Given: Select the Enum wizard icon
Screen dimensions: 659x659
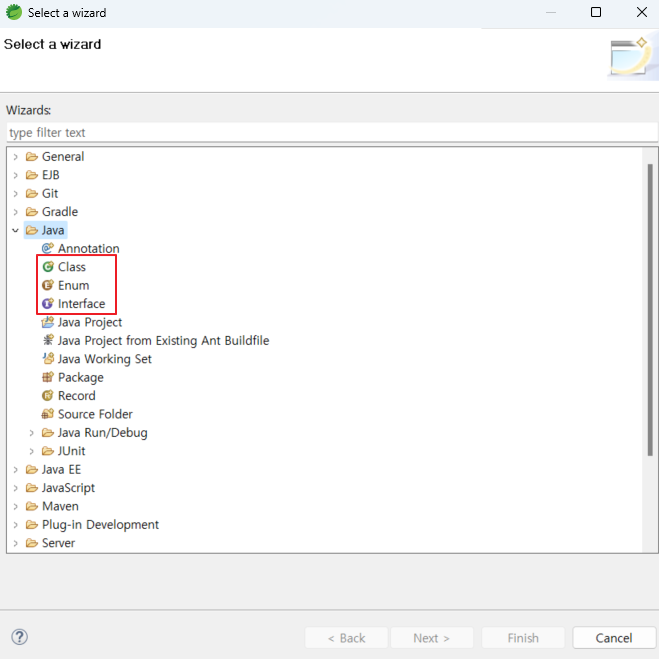Looking at the screenshot, I should point(48,285).
